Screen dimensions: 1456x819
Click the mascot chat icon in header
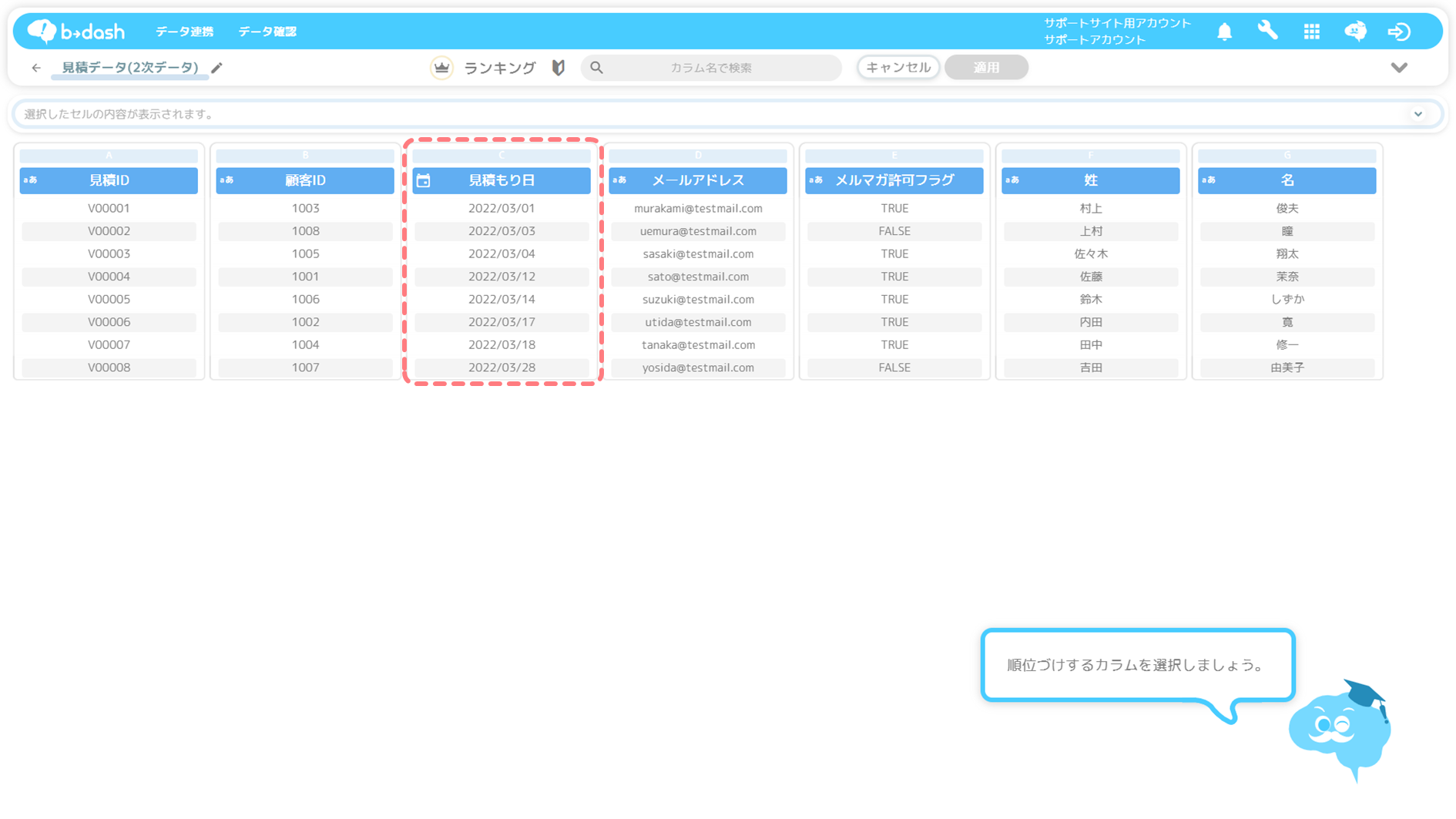point(1355,32)
